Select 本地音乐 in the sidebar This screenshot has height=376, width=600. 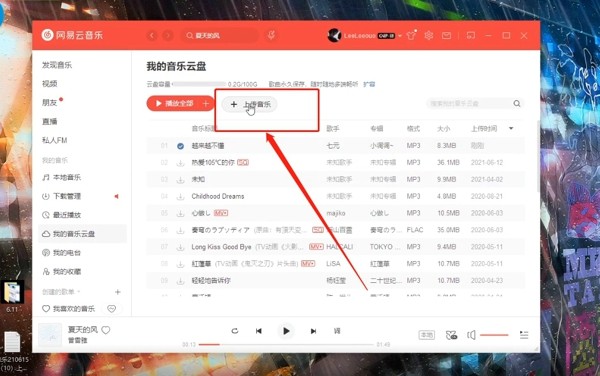coord(62,177)
